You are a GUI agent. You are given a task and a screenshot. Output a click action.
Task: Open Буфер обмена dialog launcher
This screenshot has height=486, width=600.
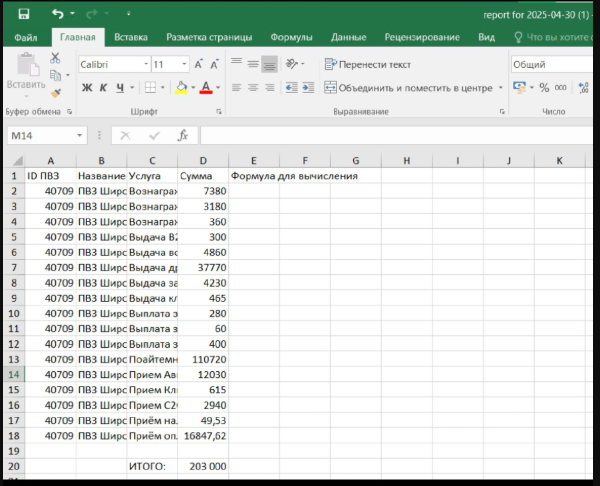point(69,112)
